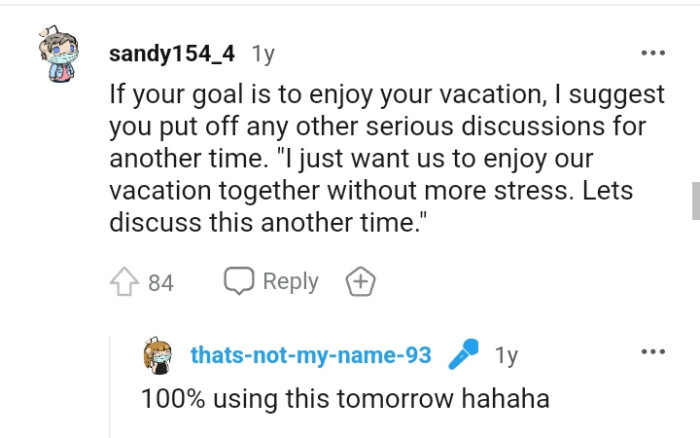Click the 84 vote count
The image size is (700, 438).
(x=160, y=283)
